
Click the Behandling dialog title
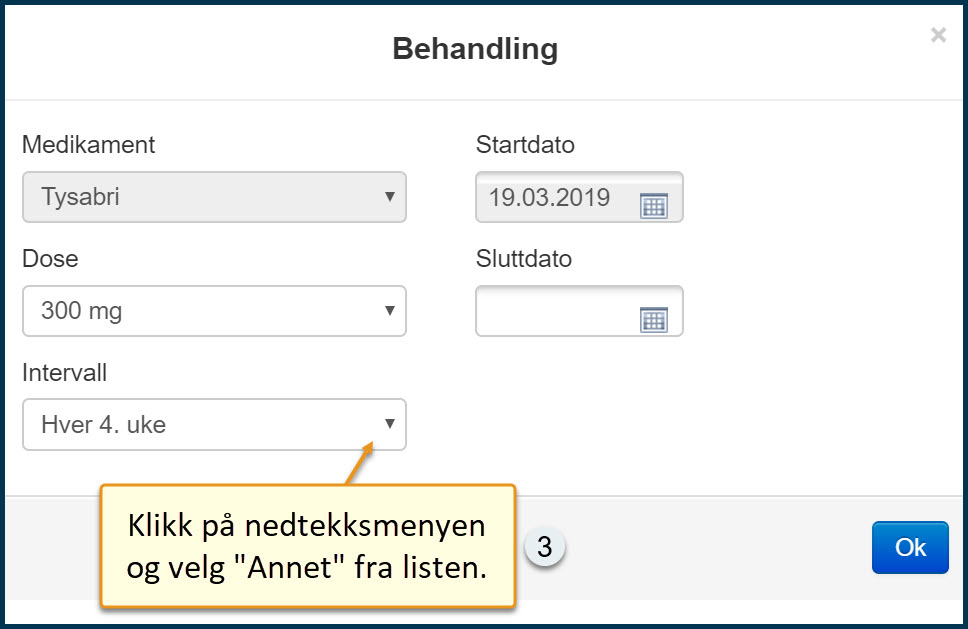[x=475, y=49]
